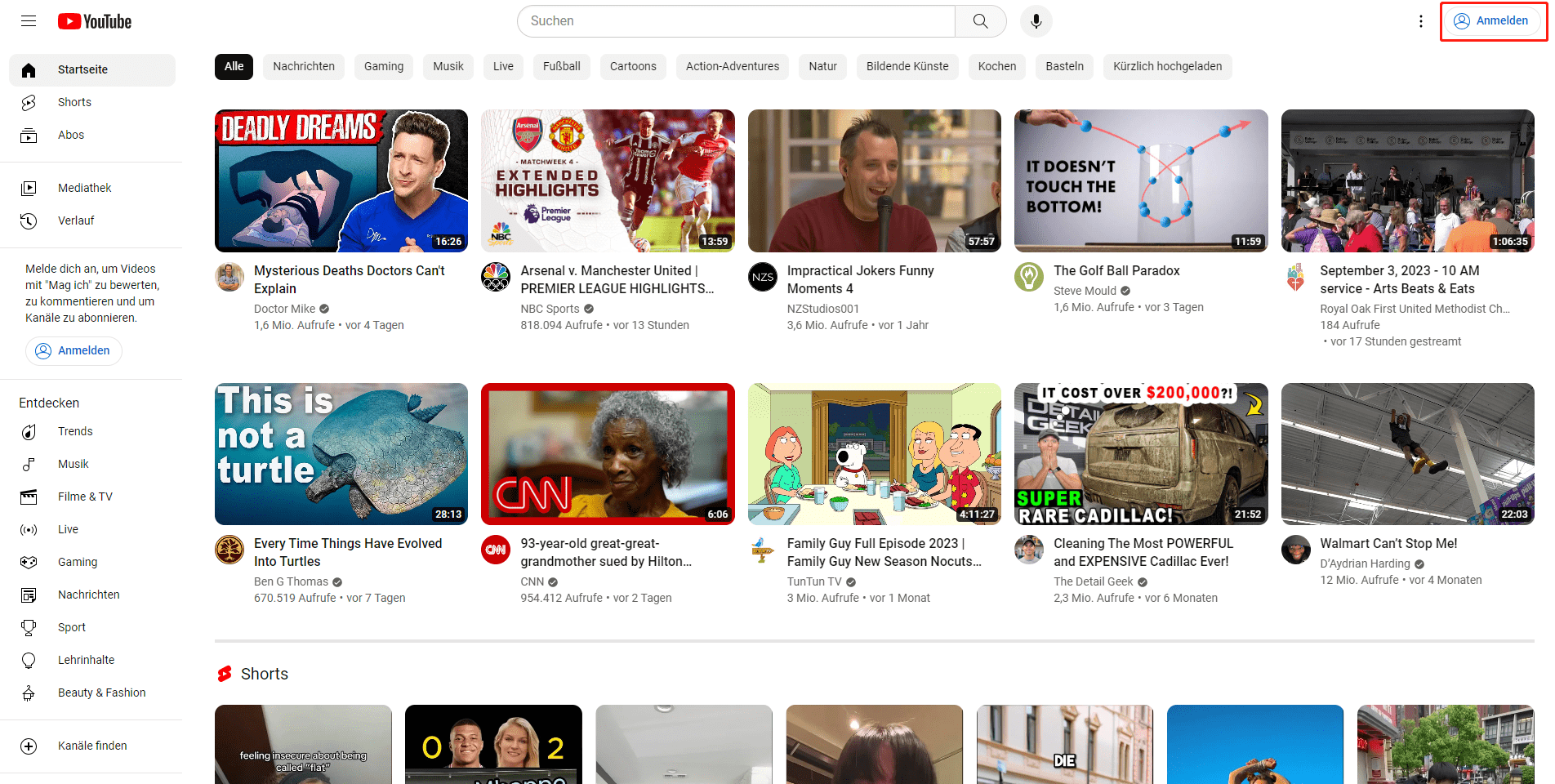Viewport: 1555px width, 784px height.
Task: Open D'Aydrian Harding channel name link
Action: click(1365, 563)
